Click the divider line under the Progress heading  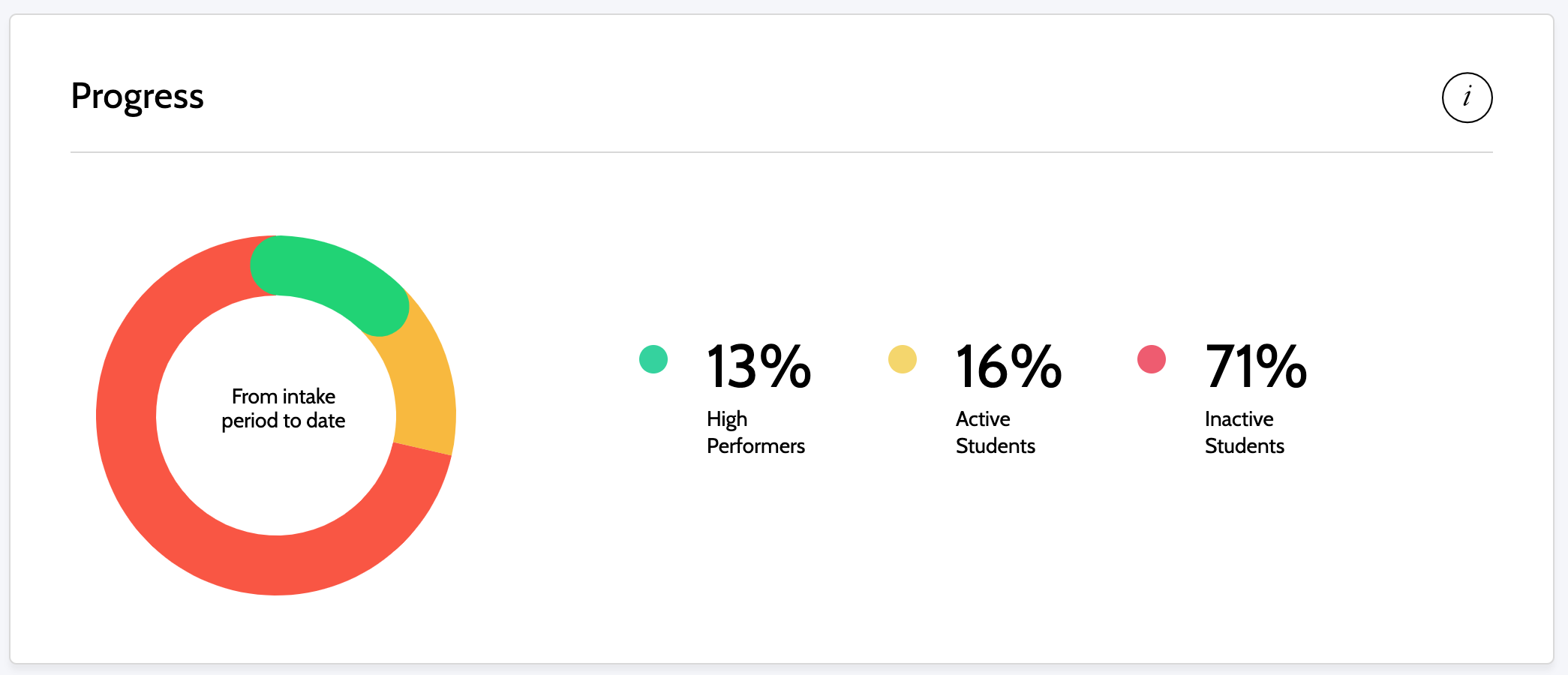tap(782, 152)
